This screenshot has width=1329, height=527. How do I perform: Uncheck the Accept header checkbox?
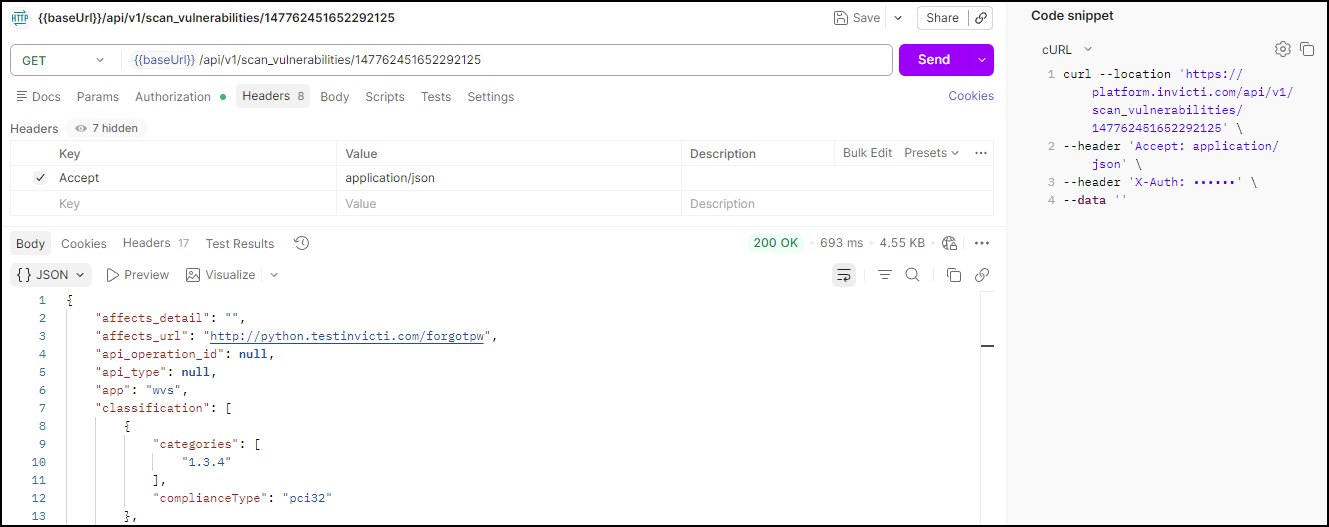[x=40, y=178]
